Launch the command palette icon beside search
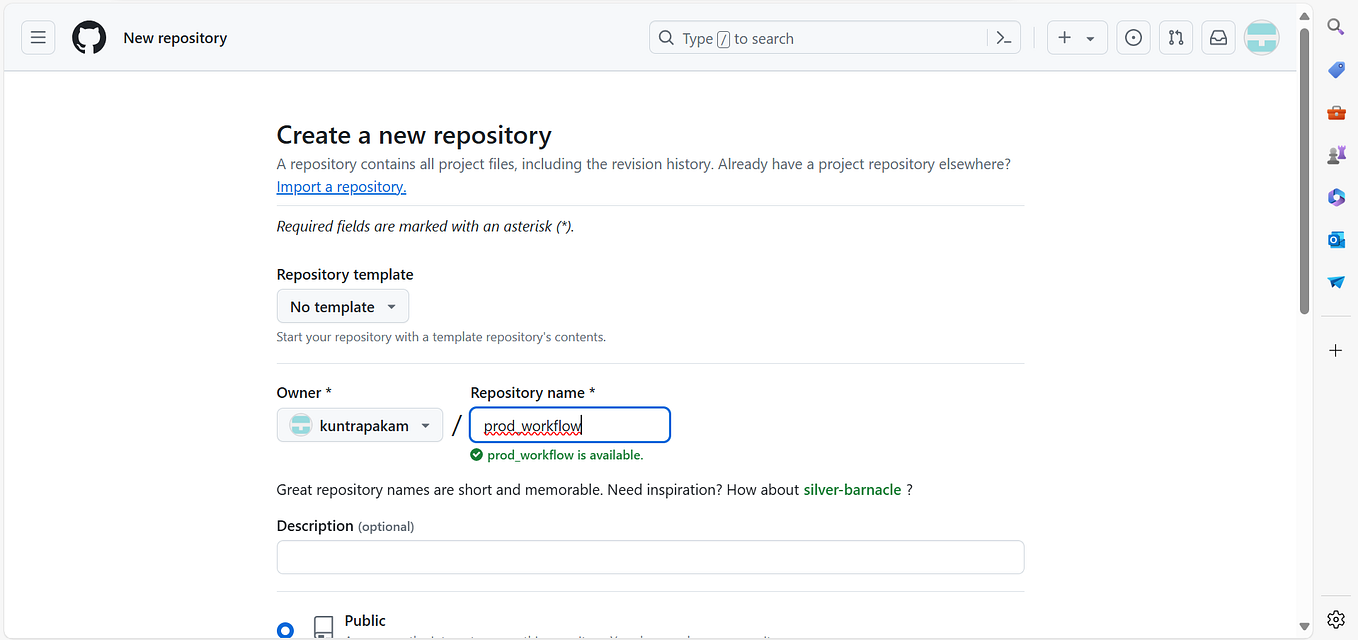The image size is (1358, 640). click(x=1003, y=37)
